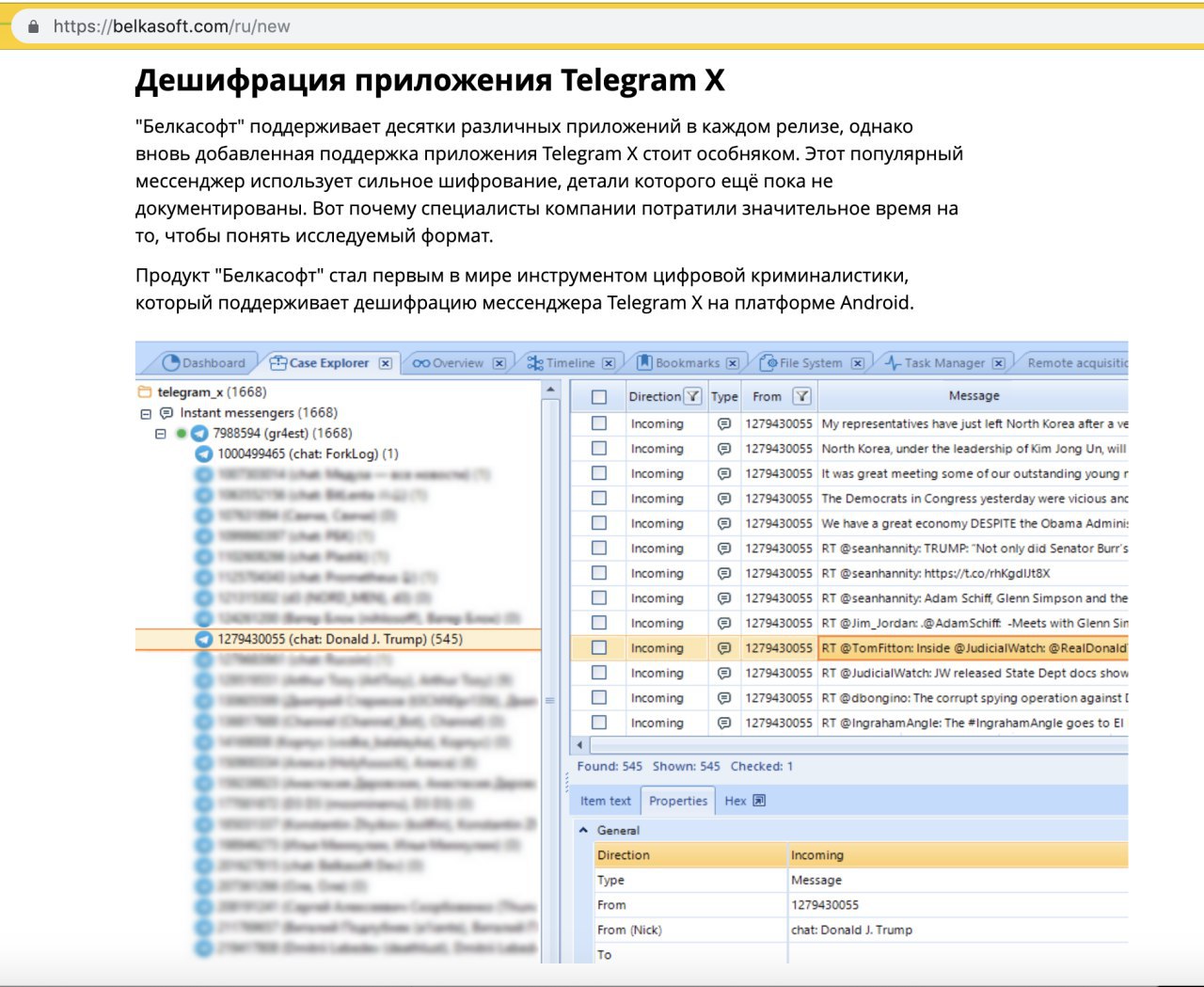Switch to the Properties tab
Screen dimensions: 1204x987
[678, 801]
